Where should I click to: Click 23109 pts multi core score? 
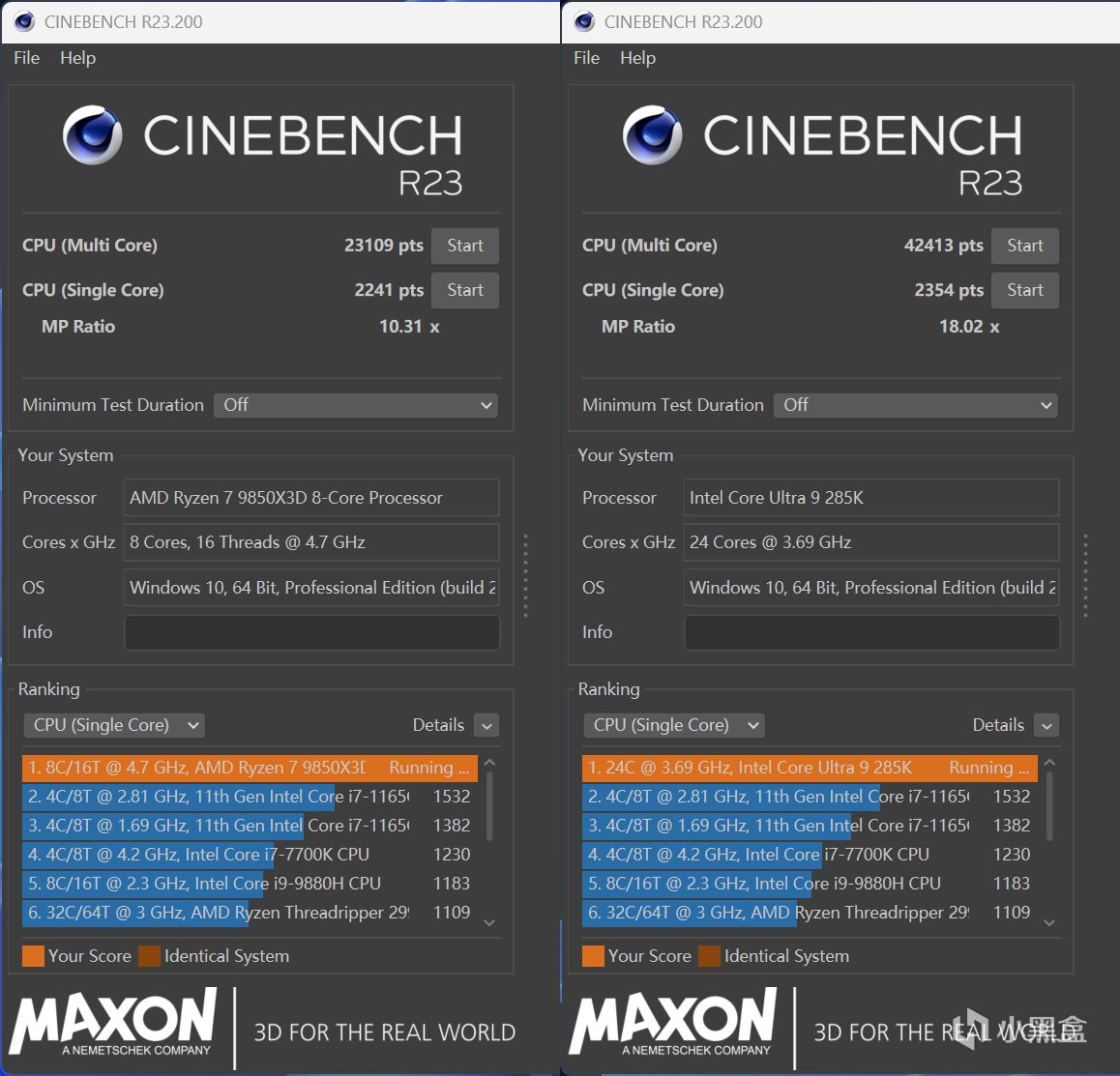[384, 246]
